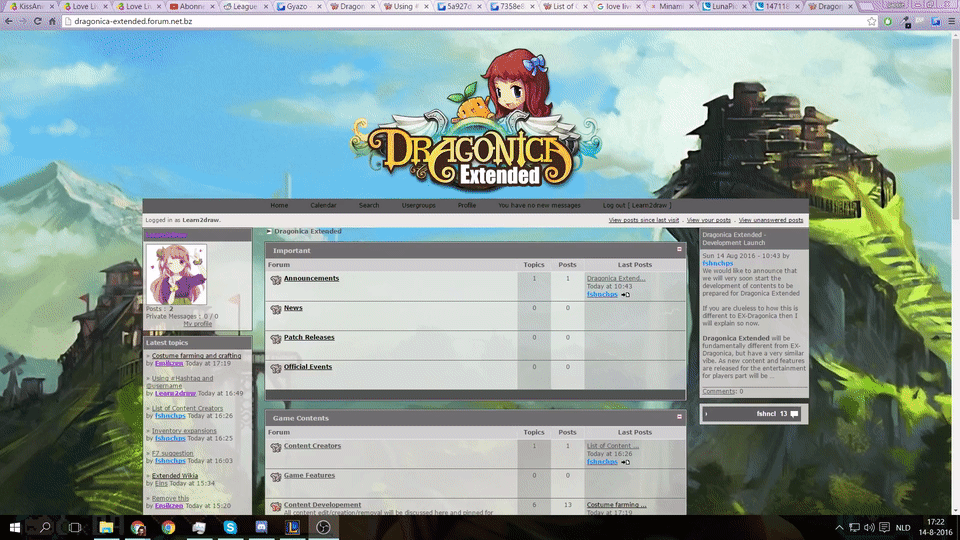Open Comments link under news post
960x540 pixels.
(719, 391)
